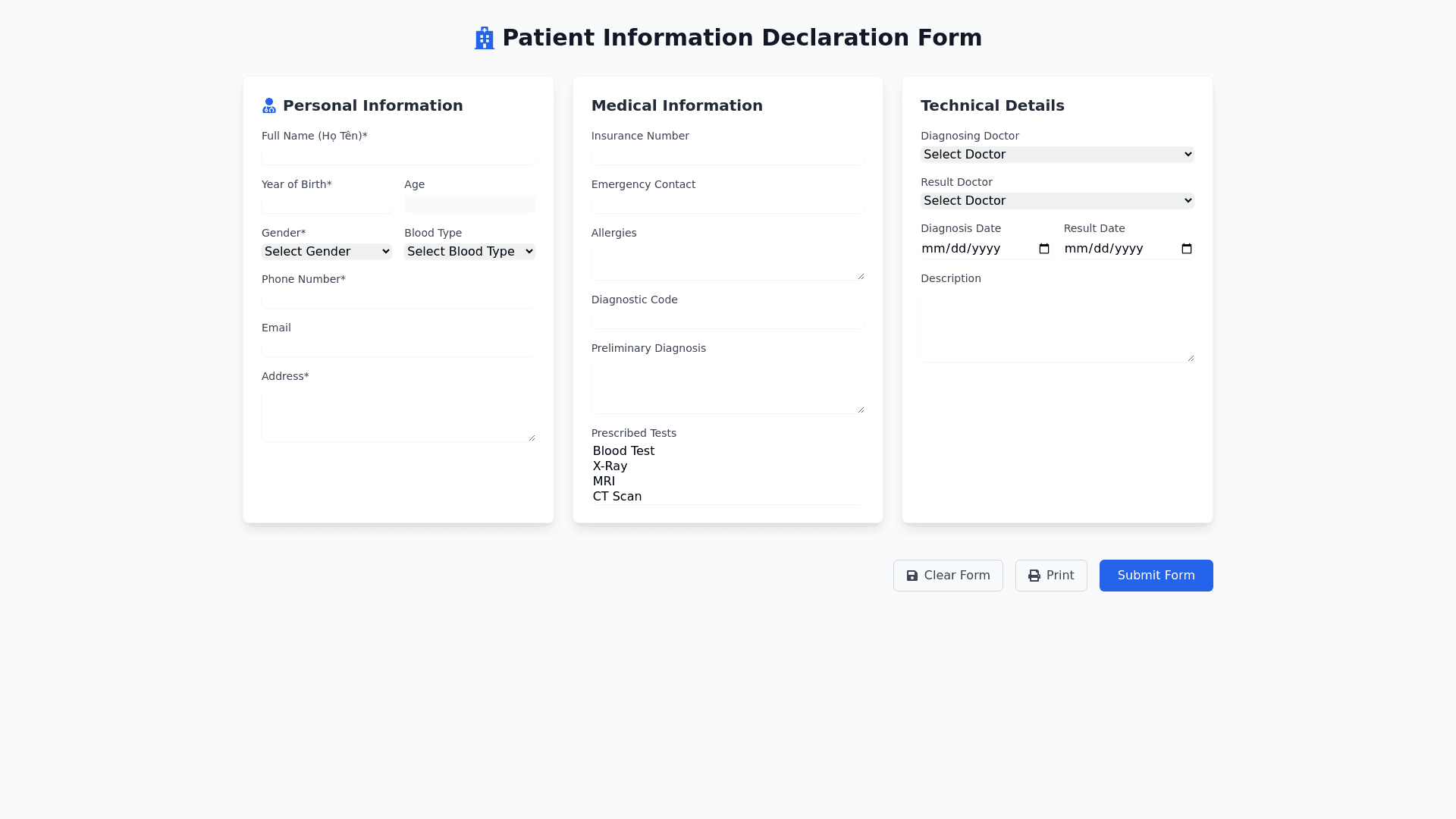Click the Year of Birth field
This screenshot has width=1456, height=819.
pyautogui.click(x=326, y=204)
